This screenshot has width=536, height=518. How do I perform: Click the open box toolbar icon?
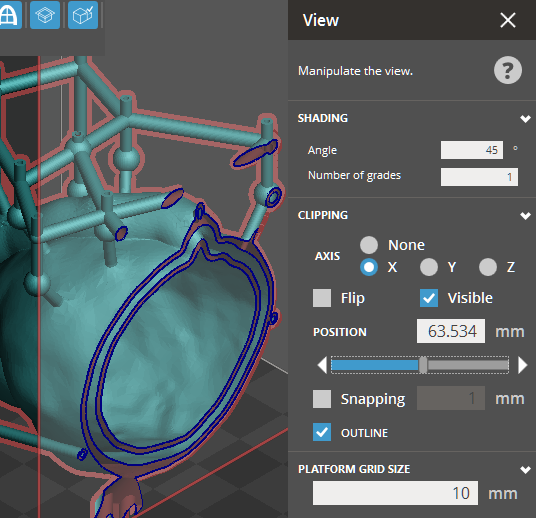click(x=45, y=15)
